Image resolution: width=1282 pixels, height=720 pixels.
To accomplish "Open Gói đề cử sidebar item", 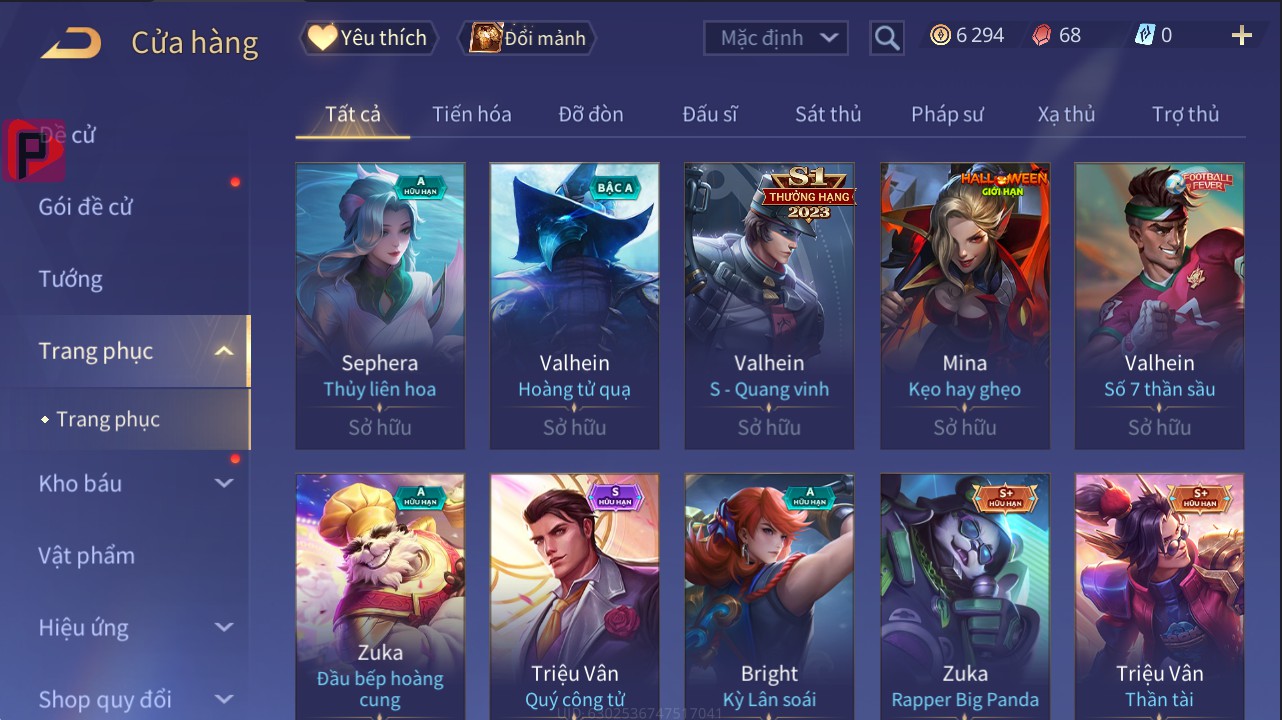I will pos(85,207).
